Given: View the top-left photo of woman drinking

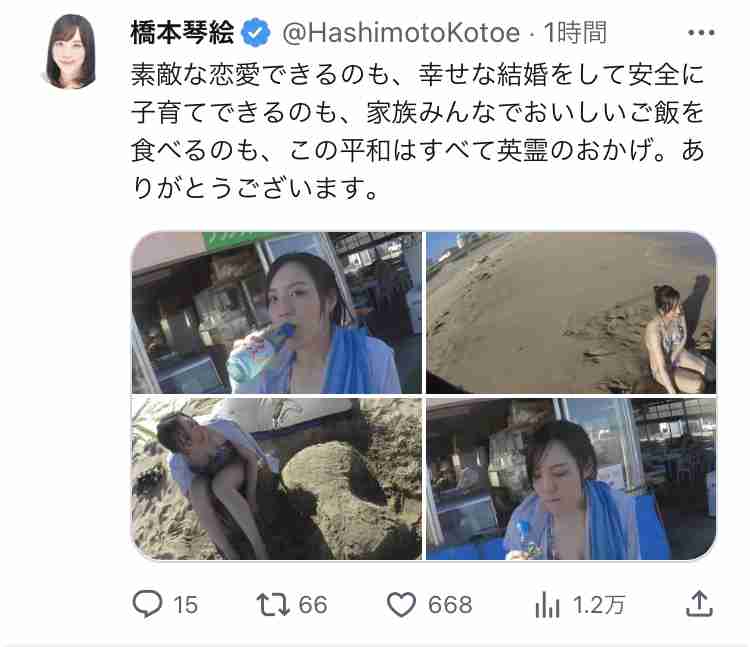Looking at the screenshot, I should click(277, 313).
